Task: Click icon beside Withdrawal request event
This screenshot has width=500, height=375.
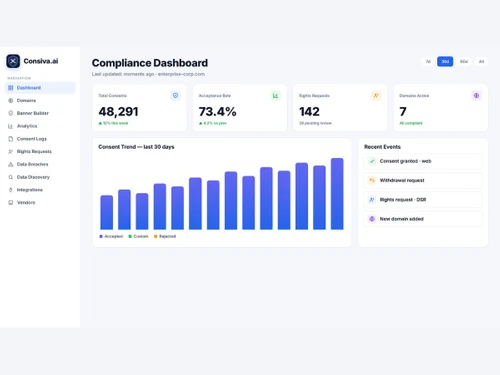Action: 372,180
